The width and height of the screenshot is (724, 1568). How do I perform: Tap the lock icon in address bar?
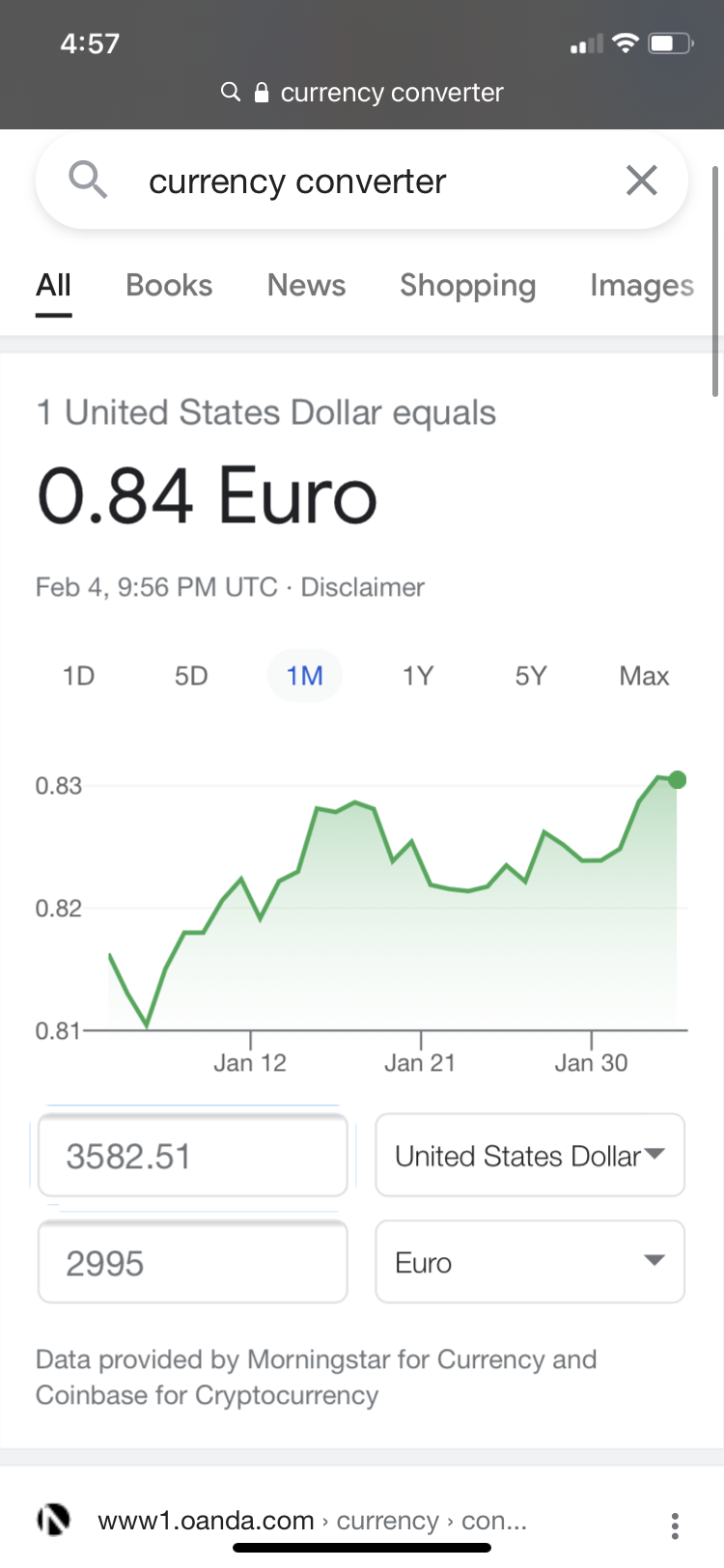coord(261,93)
